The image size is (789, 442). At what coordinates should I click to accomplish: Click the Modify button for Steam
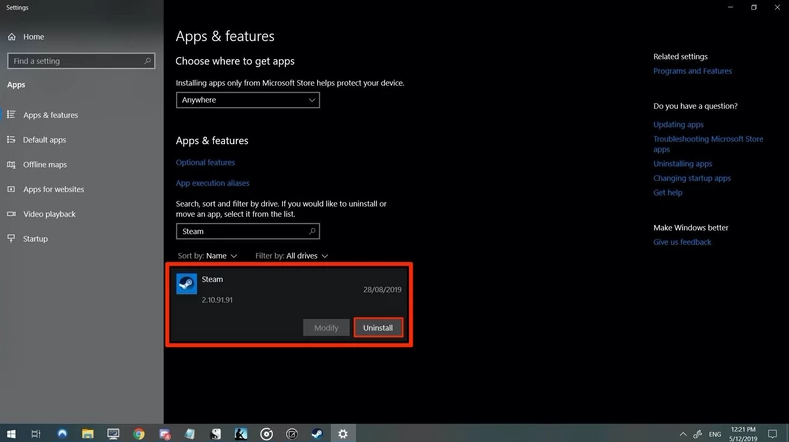coord(326,328)
